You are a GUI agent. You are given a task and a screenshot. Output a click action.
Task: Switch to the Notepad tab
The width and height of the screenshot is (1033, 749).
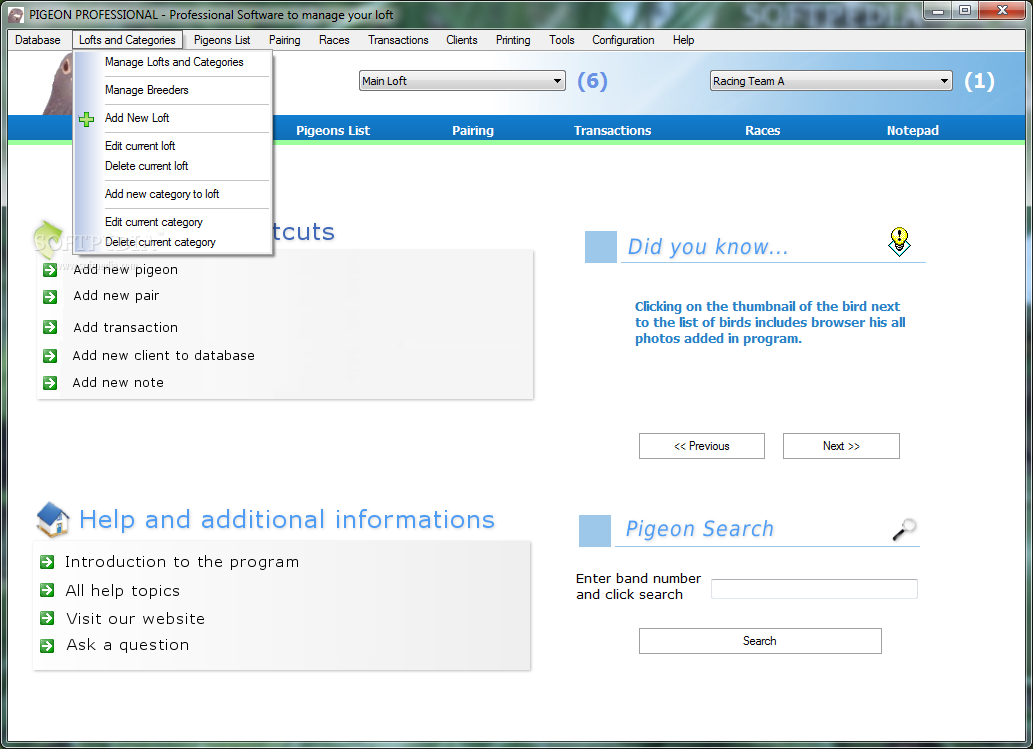(x=912, y=130)
